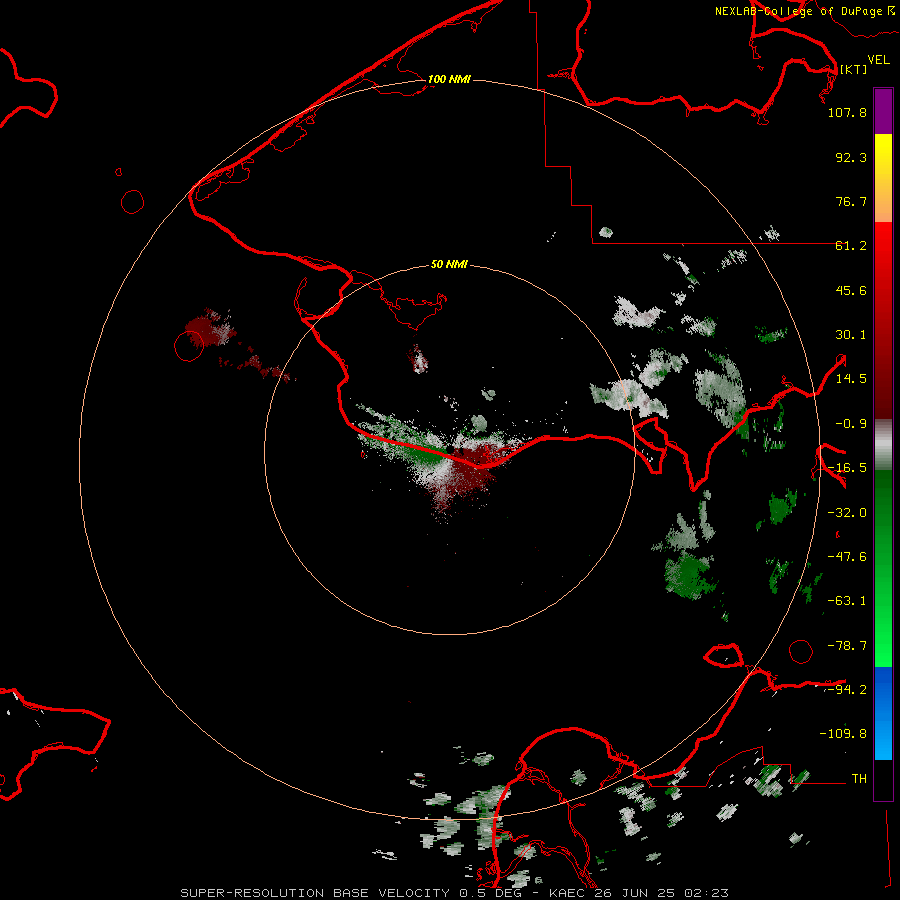Click the 100 NMI range ring label
Viewport: 900px width, 900px height.
pyautogui.click(x=449, y=79)
